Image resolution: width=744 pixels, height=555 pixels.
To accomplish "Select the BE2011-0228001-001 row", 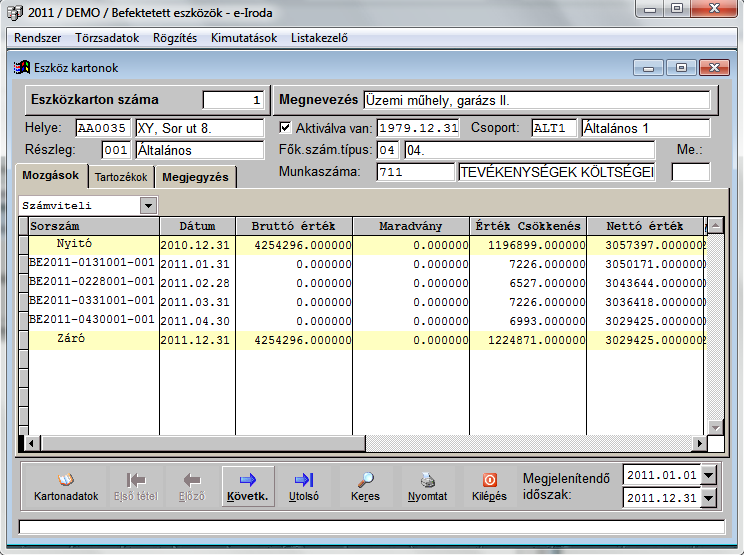I will [x=92, y=283].
